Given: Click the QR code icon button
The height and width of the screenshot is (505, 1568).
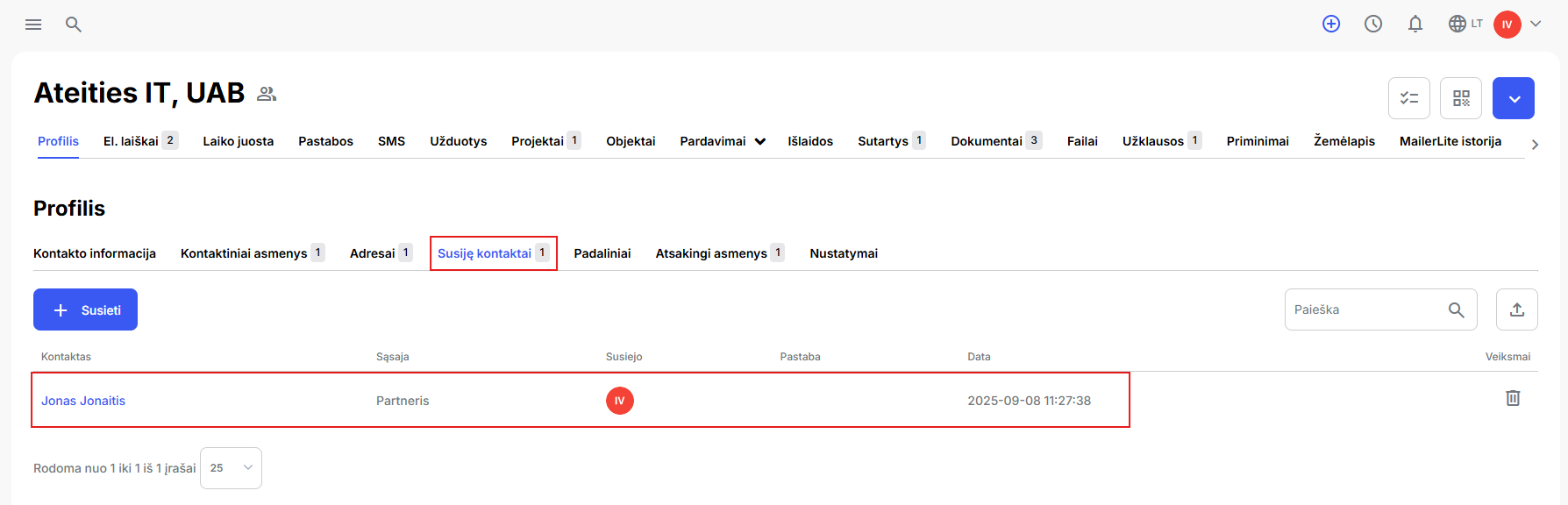Looking at the screenshot, I should point(1461,98).
